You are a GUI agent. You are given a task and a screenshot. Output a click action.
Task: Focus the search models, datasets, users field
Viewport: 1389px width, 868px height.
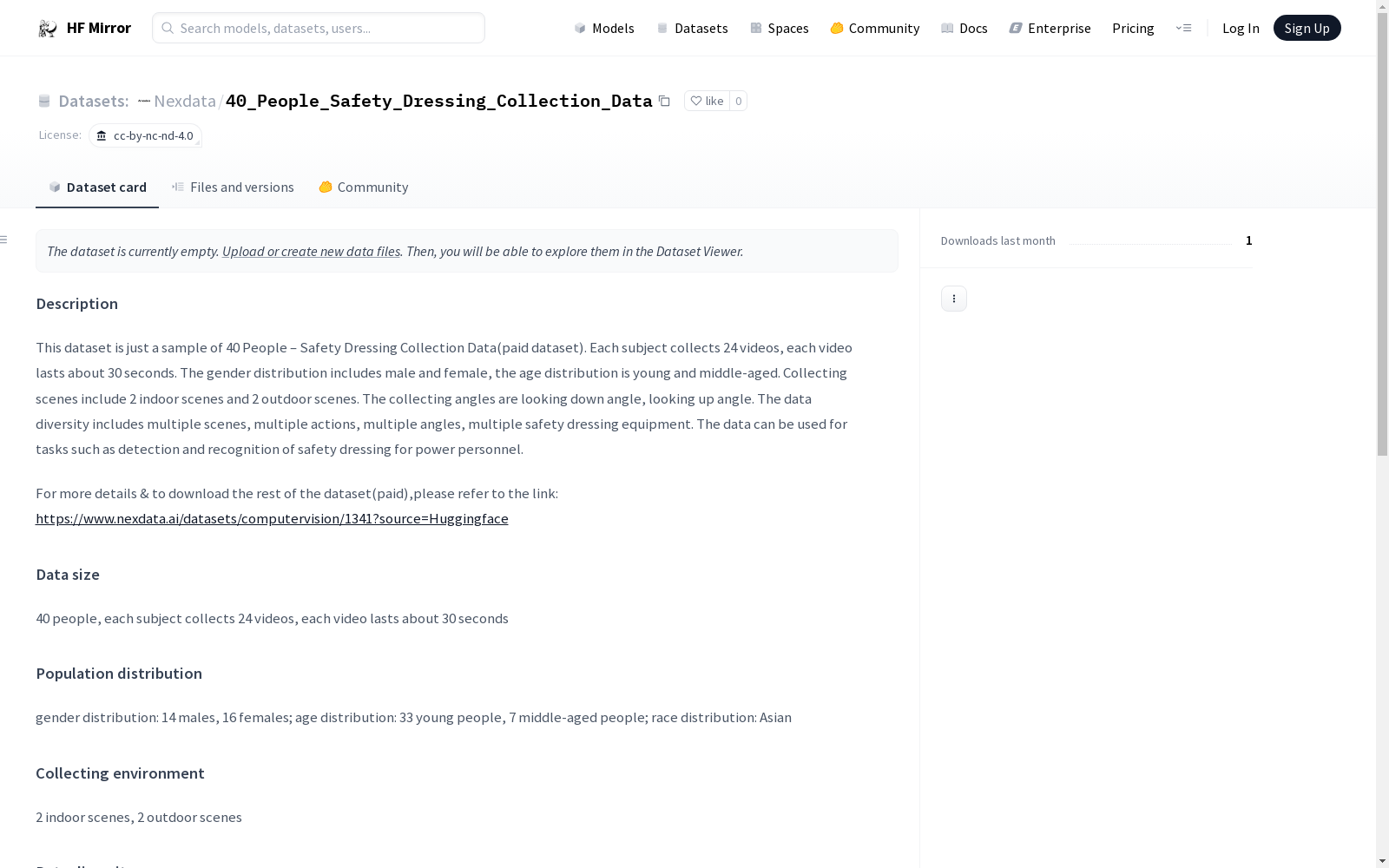click(x=319, y=28)
